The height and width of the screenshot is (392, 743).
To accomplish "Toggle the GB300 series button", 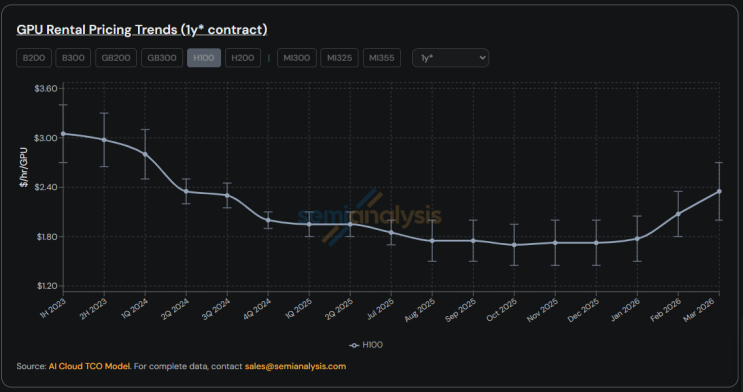I will (x=162, y=58).
